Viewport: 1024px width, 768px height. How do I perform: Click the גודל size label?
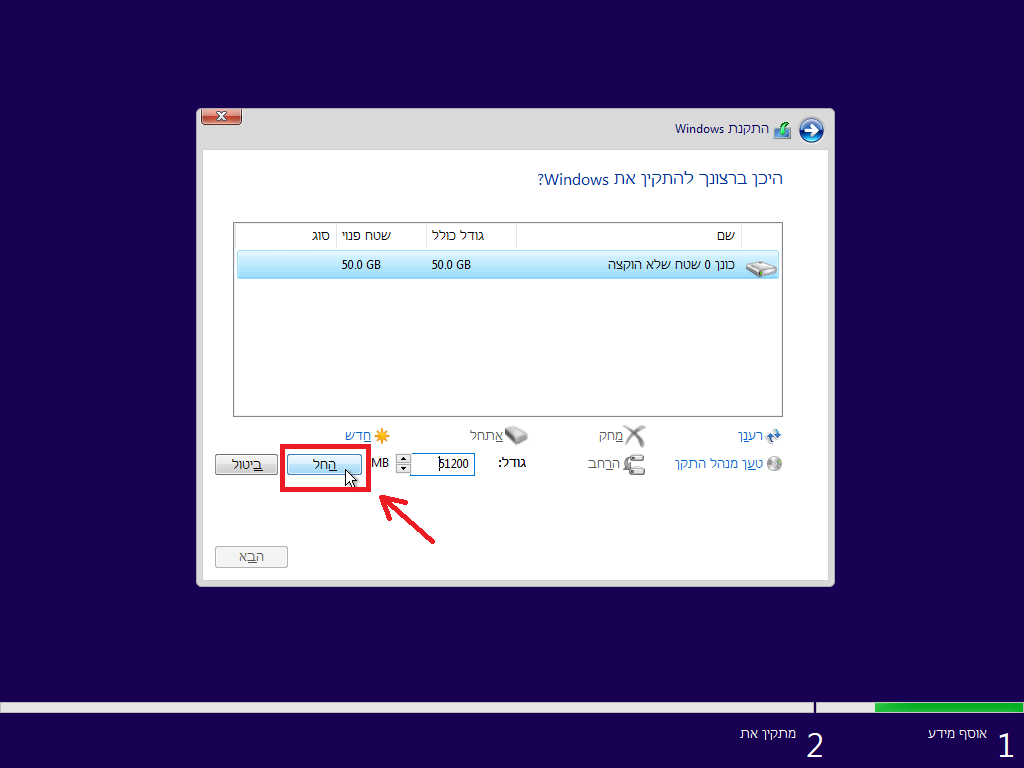click(513, 463)
